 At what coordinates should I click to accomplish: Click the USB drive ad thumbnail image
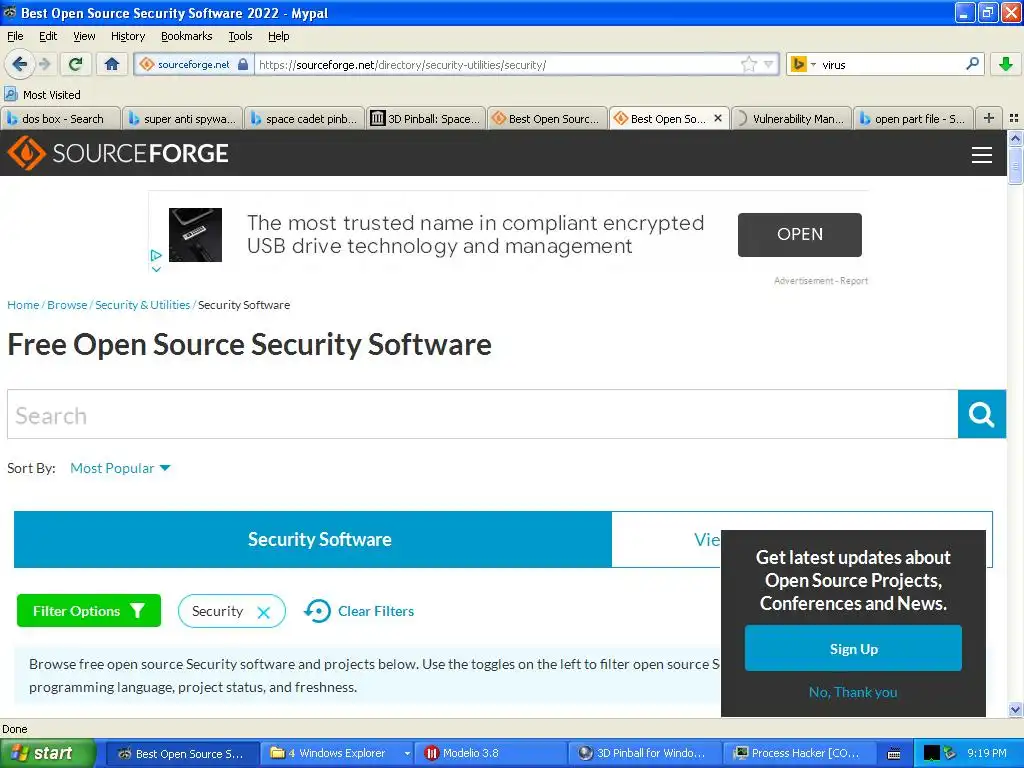[x=195, y=234]
